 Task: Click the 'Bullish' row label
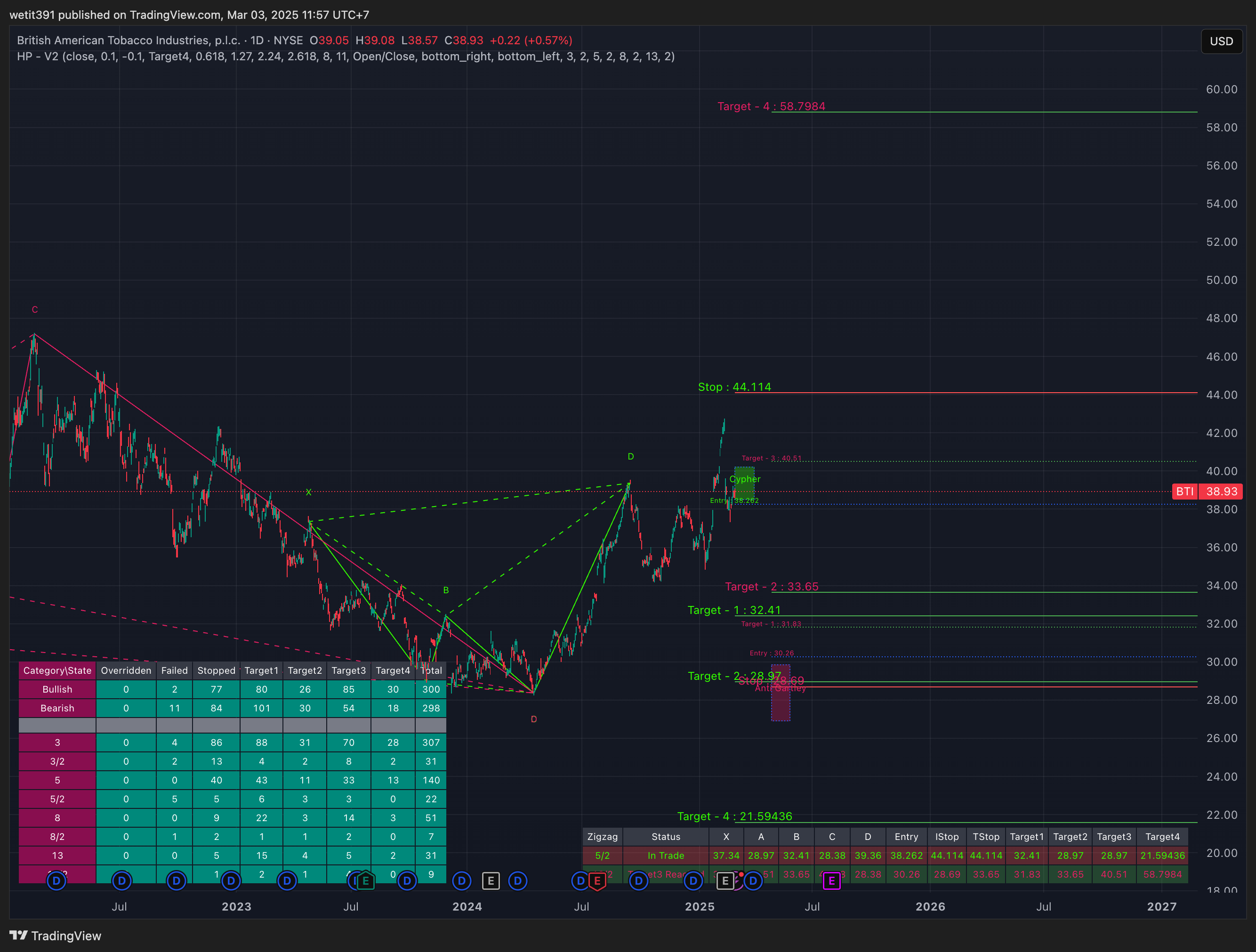coord(57,689)
